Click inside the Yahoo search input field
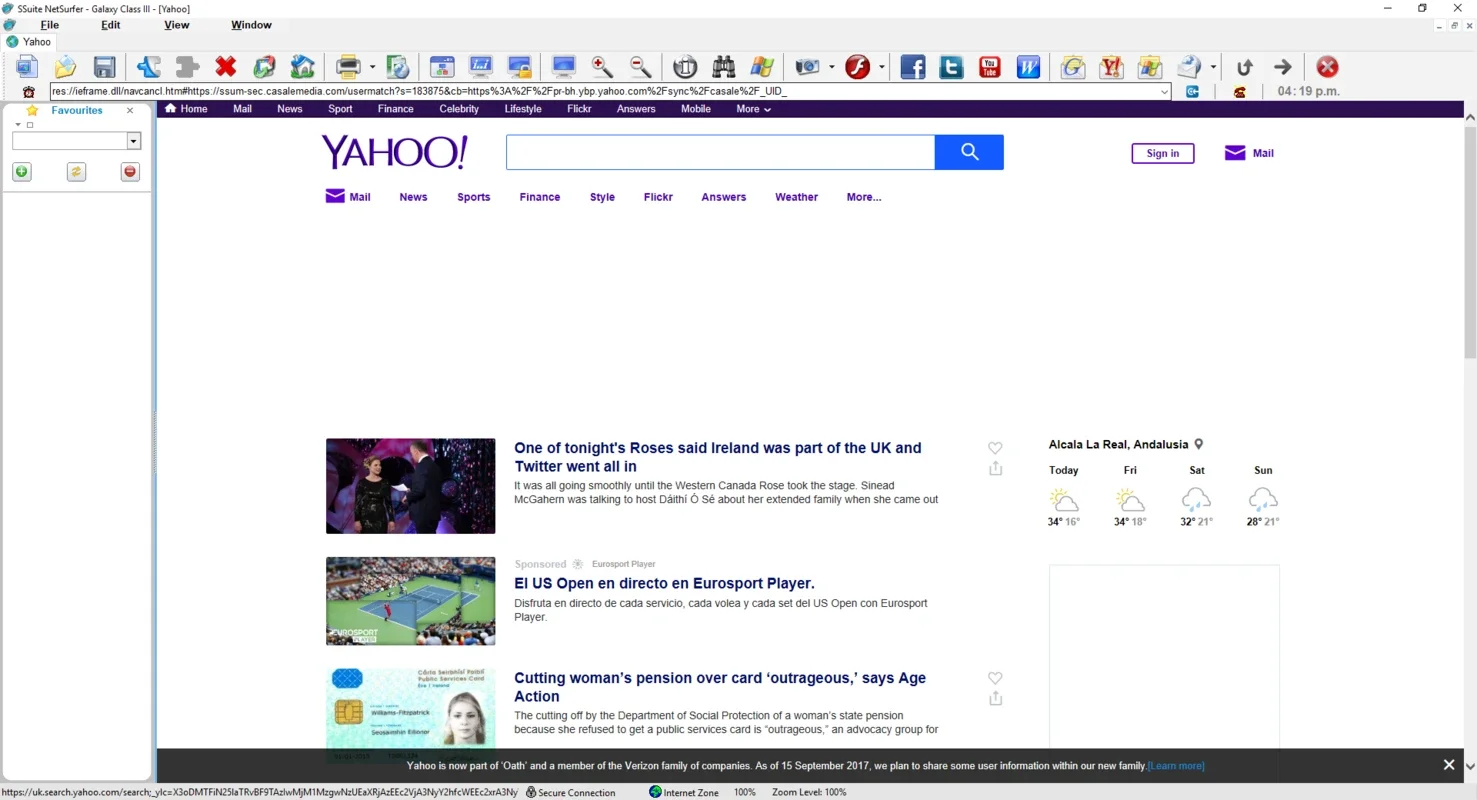The image size is (1477, 800). pos(720,152)
